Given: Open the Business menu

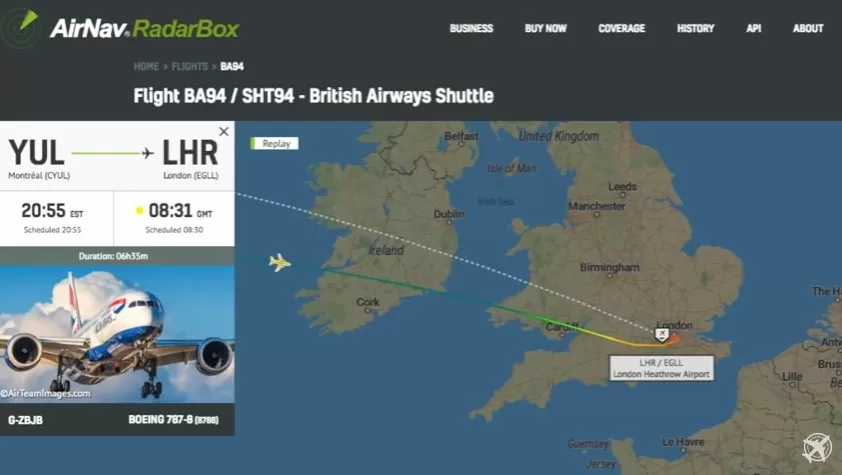Looking at the screenshot, I should pos(471,28).
